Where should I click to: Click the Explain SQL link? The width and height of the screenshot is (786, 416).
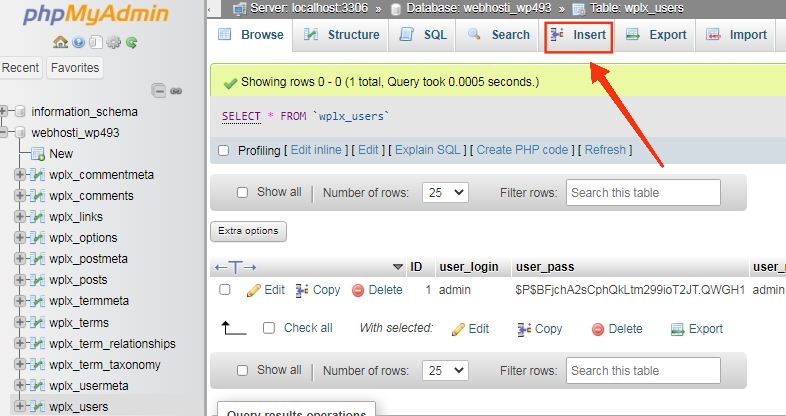[x=428, y=150]
